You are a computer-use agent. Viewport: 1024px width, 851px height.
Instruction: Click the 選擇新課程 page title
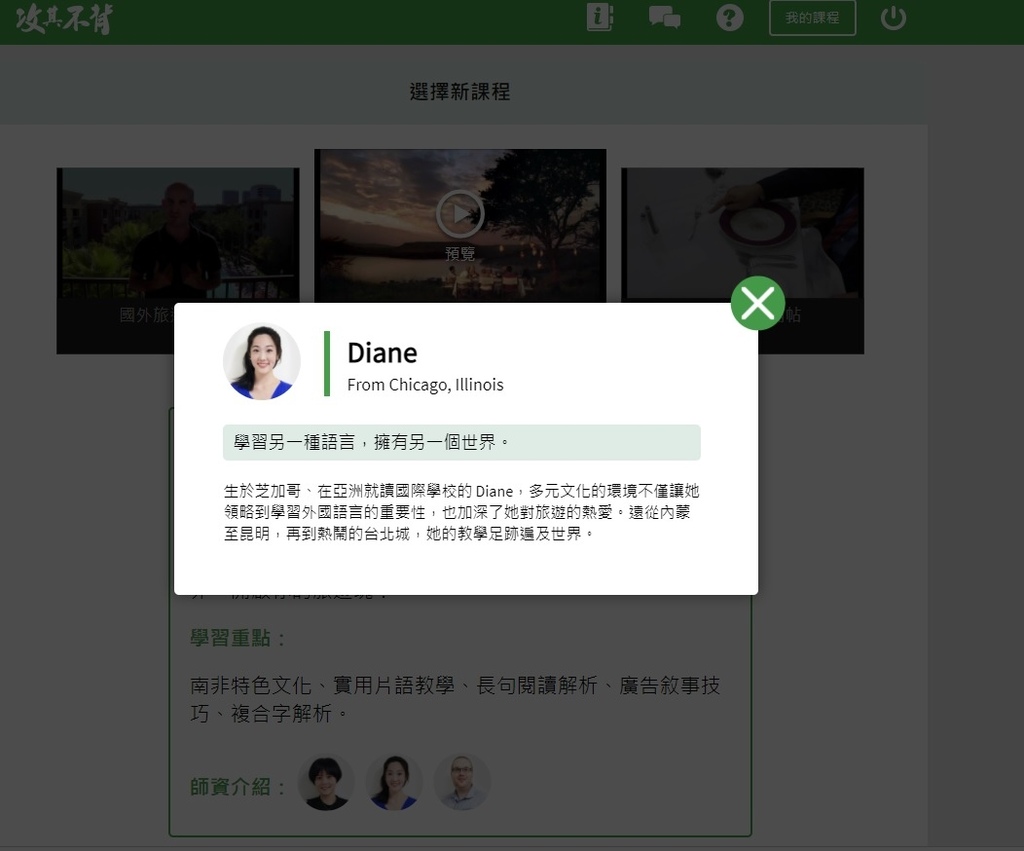[460, 91]
